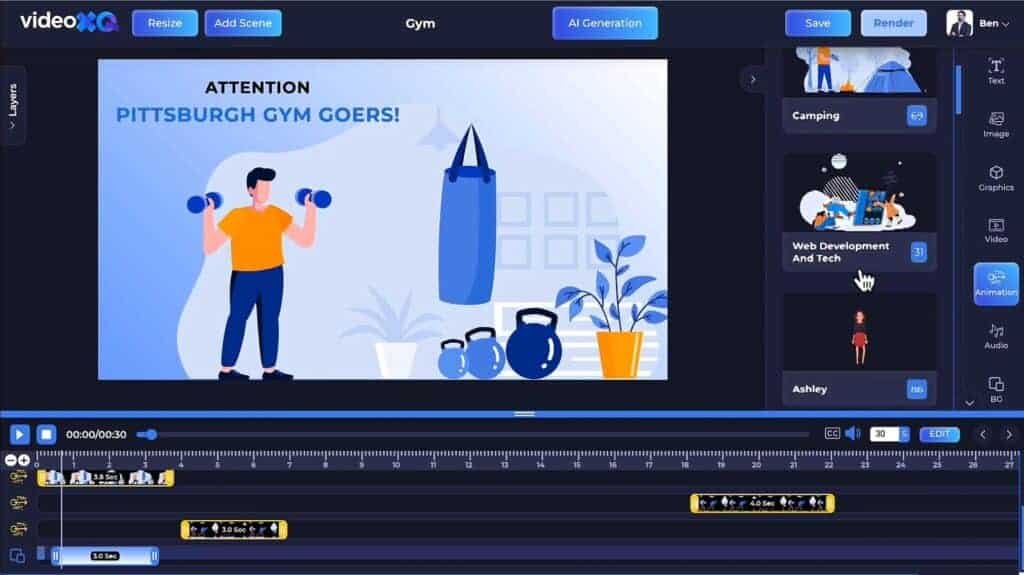
Task: Select the Animation tool in sidebar
Action: (x=995, y=284)
